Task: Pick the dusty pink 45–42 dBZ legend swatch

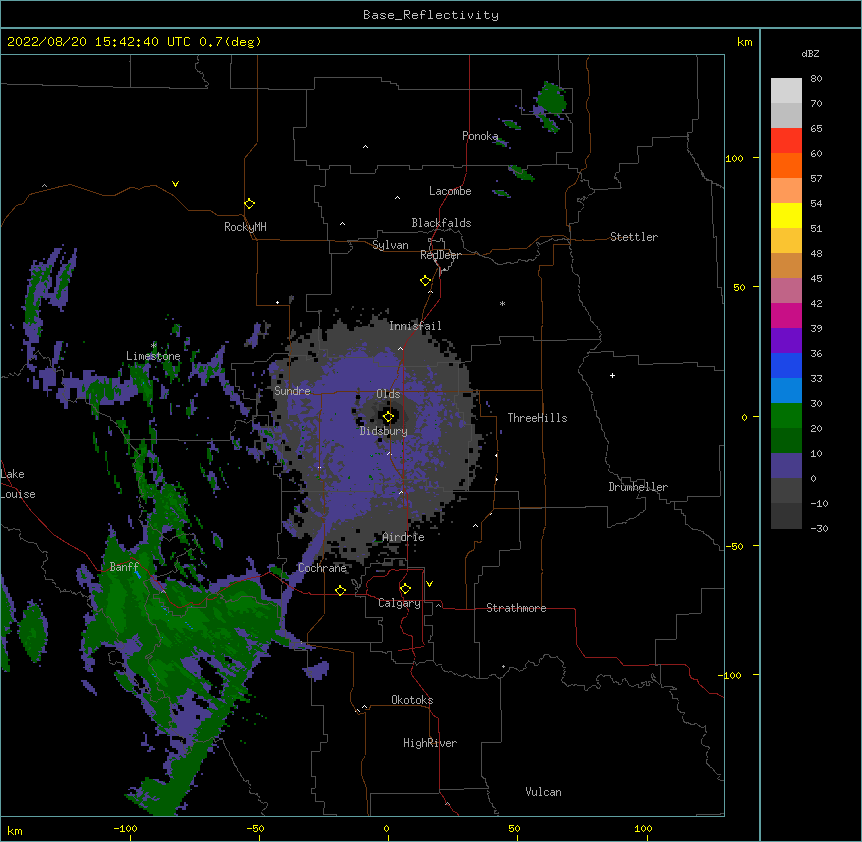Action: coord(786,291)
